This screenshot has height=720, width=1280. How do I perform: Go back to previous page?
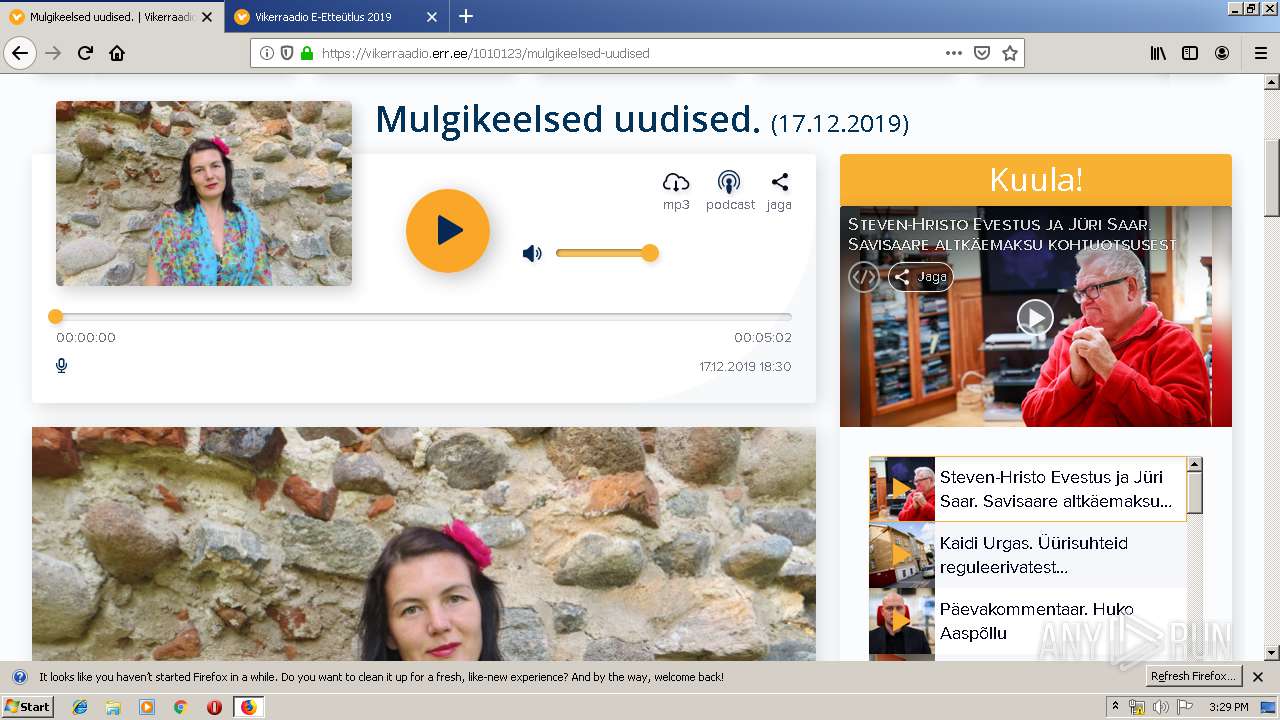[20, 53]
